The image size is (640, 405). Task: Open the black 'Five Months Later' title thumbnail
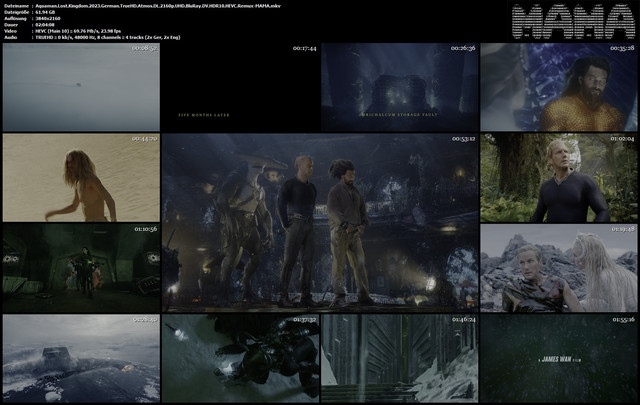tap(240, 87)
